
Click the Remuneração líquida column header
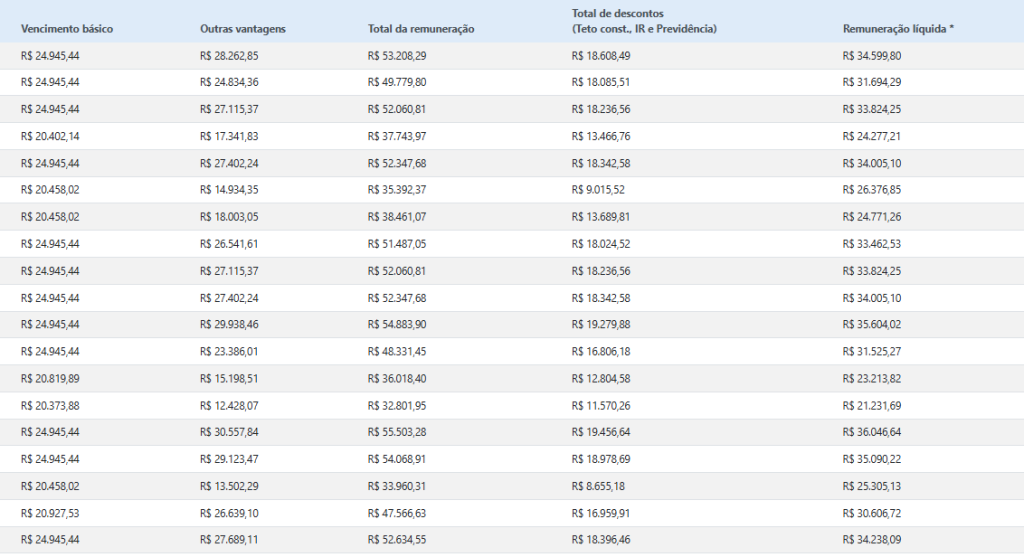[x=898, y=29]
